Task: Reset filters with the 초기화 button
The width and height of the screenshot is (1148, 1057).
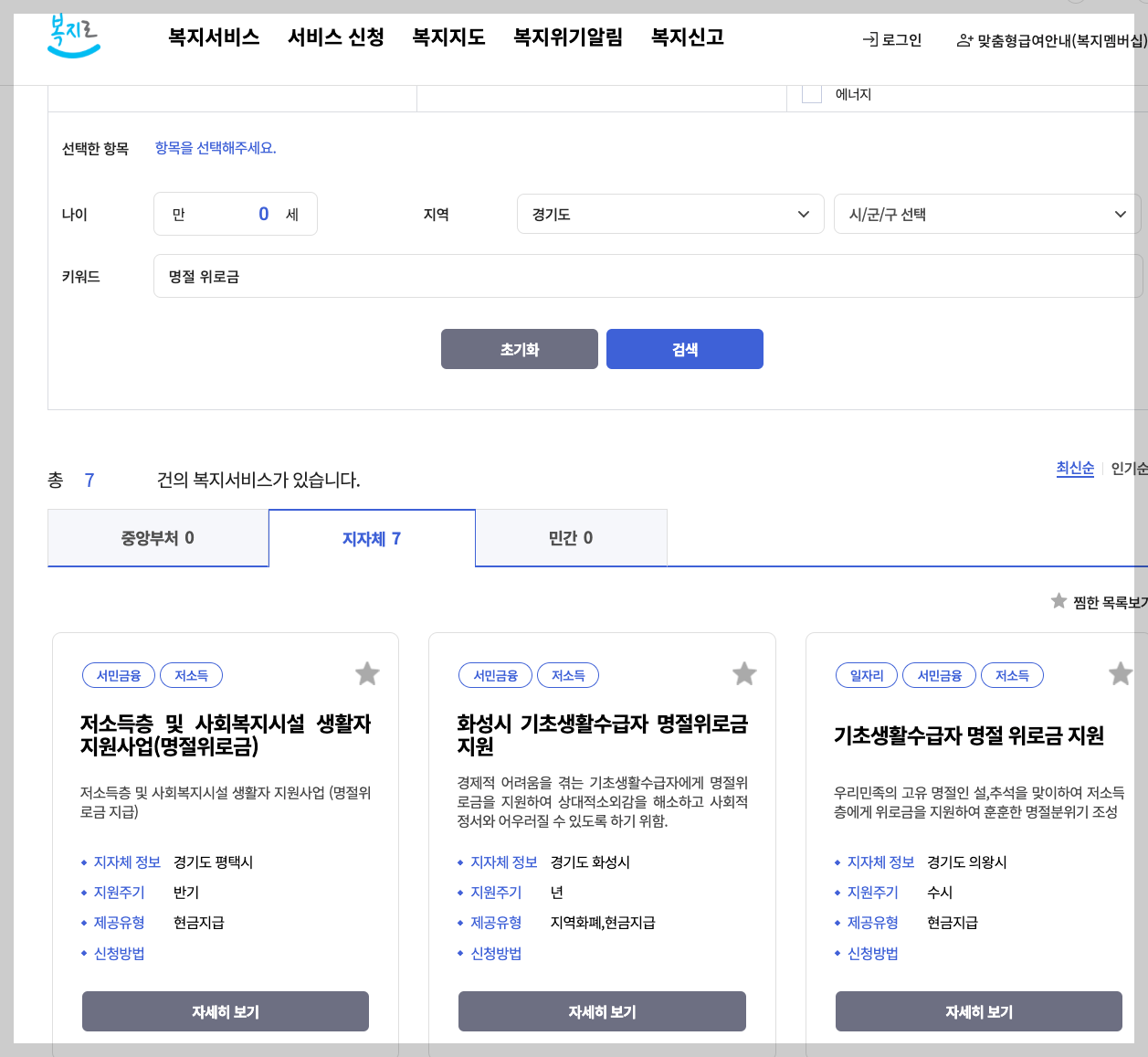Action: (x=519, y=348)
